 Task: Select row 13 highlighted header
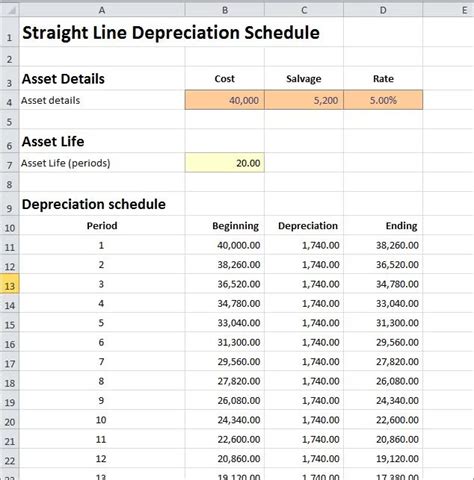pos(9,284)
